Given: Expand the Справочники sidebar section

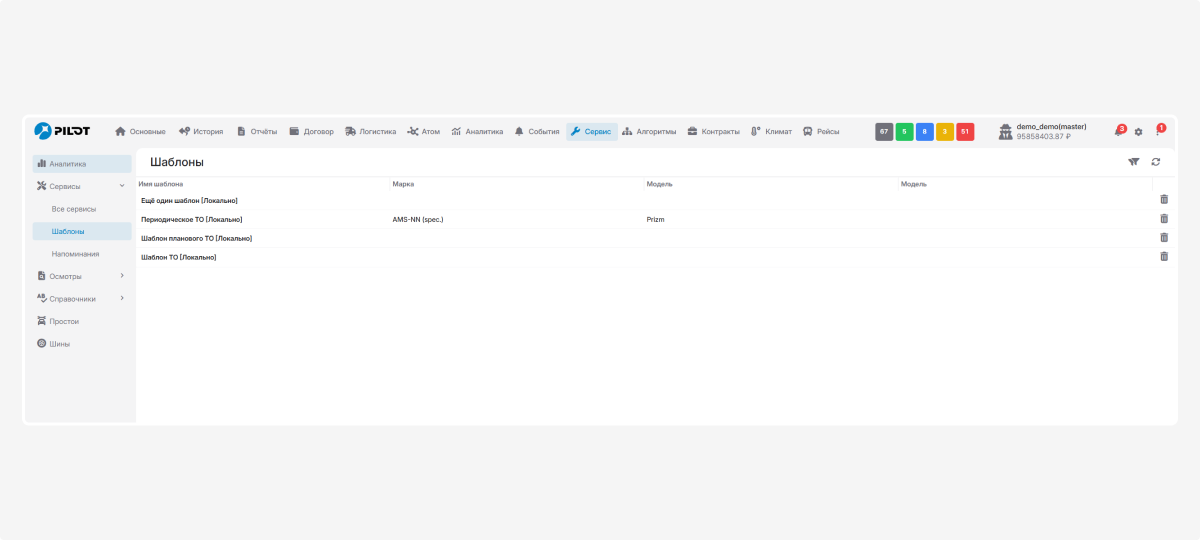Looking at the screenshot, I should click(122, 298).
